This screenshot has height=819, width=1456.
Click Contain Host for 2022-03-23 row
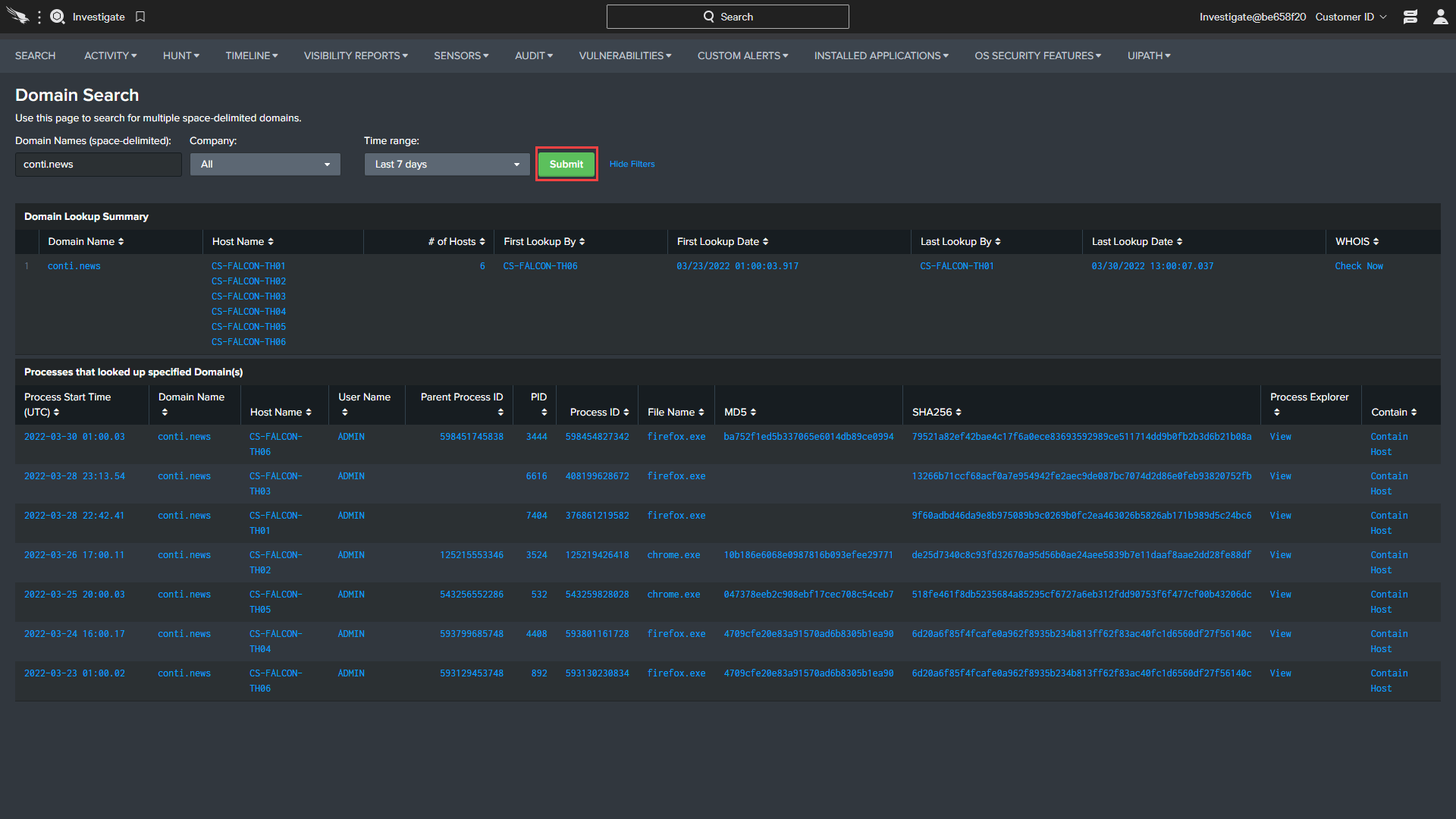[1389, 681]
